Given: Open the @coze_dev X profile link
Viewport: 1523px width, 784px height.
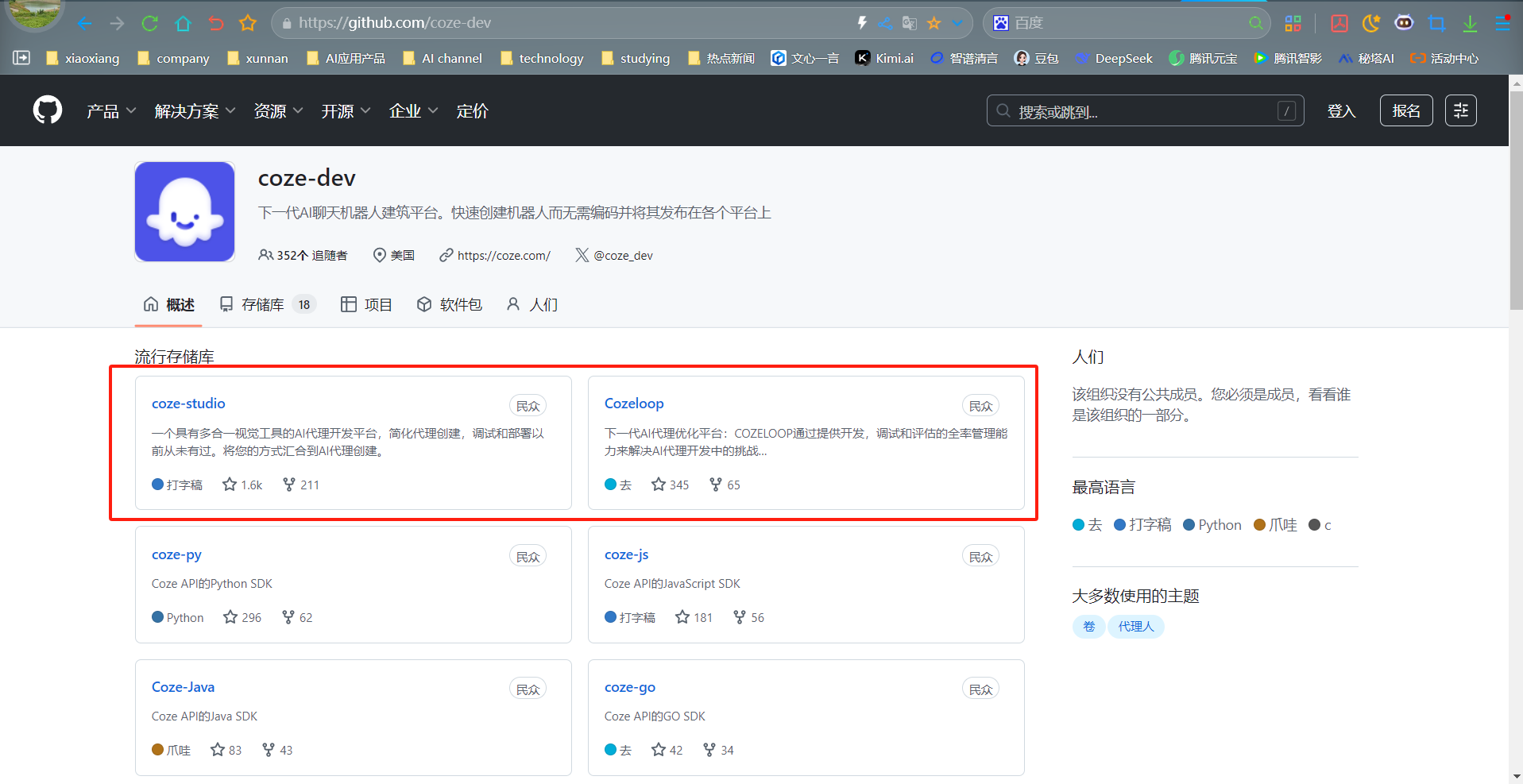Looking at the screenshot, I should tap(623, 255).
